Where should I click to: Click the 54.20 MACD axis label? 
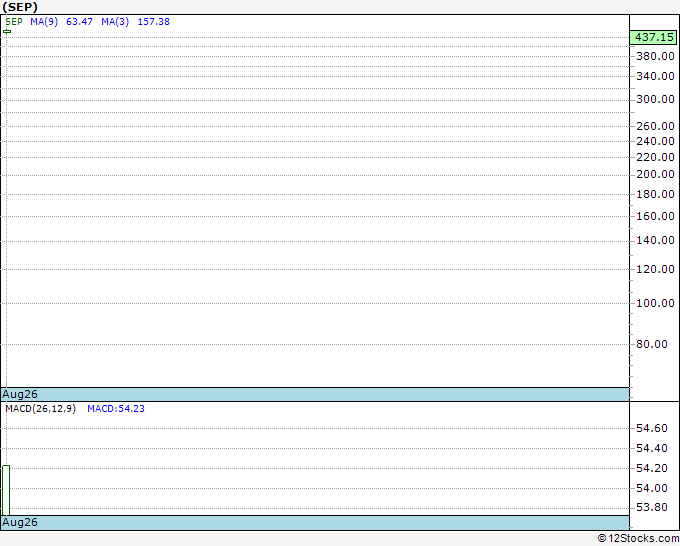tap(652, 468)
